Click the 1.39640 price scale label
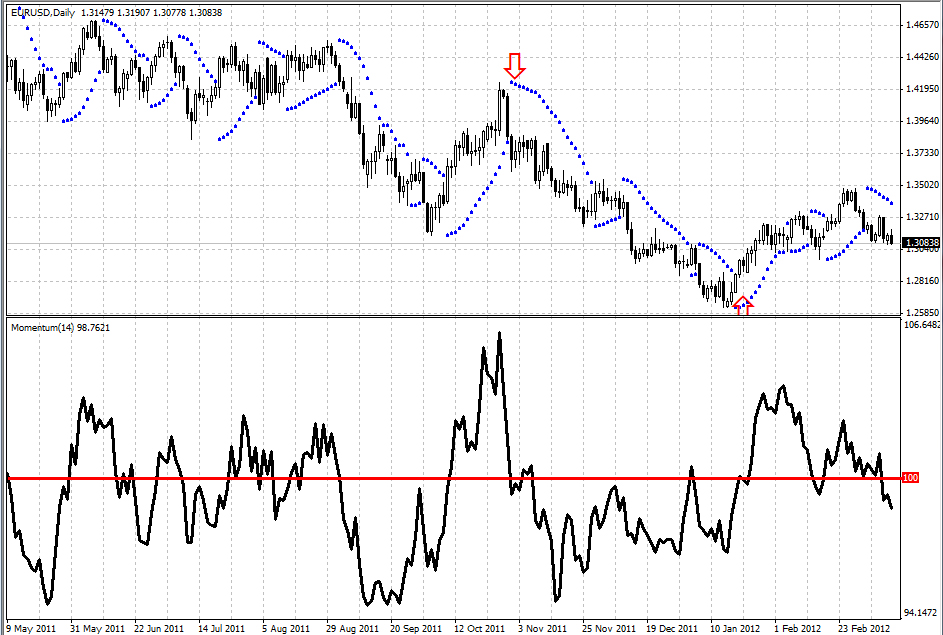The height and width of the screenshot is (635, 943). 920,121
